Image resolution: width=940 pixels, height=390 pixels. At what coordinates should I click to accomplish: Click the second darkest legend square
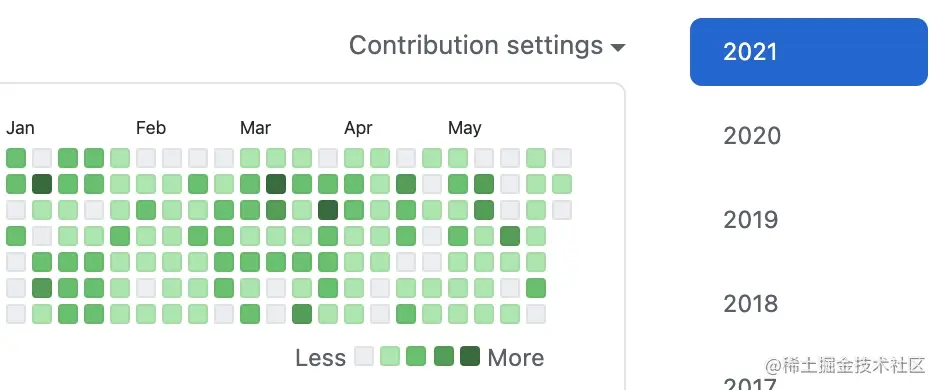[x=444, y=356]
